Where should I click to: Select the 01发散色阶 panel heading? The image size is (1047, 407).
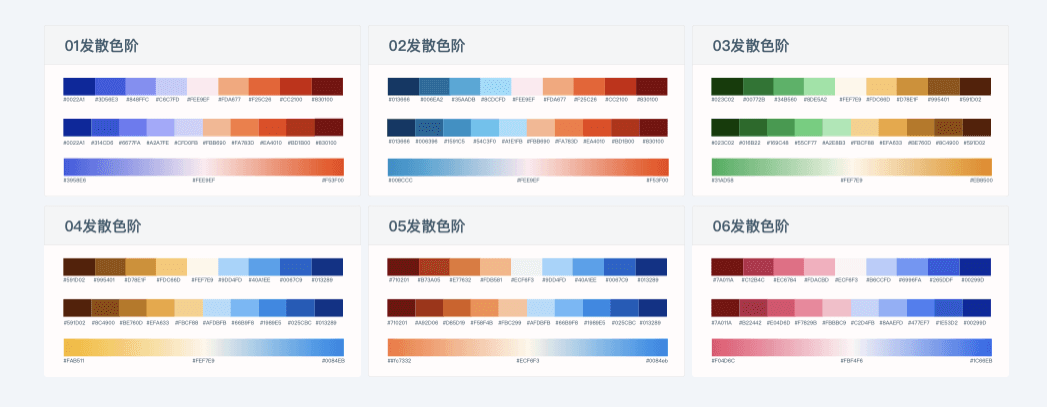click(x=101, y=46)
